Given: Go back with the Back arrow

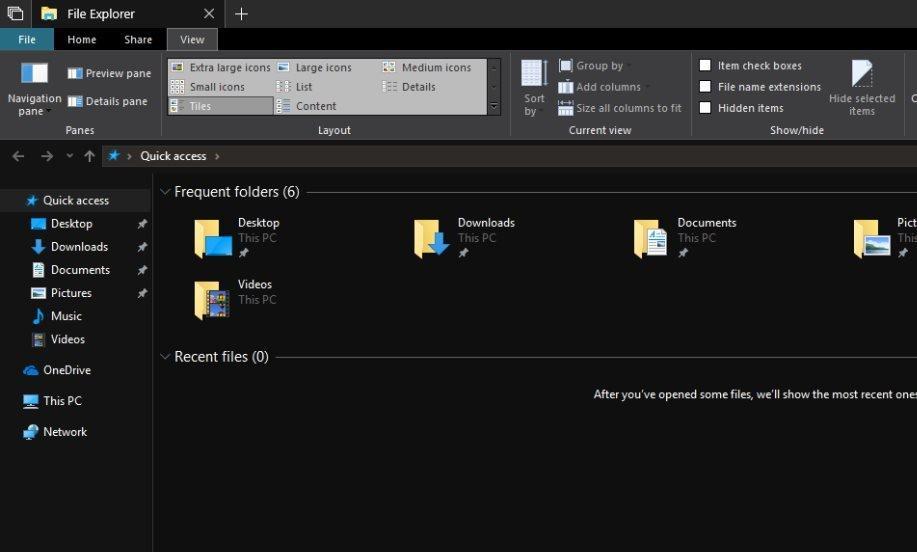Looking at the screenshot, I should point(18,156).
